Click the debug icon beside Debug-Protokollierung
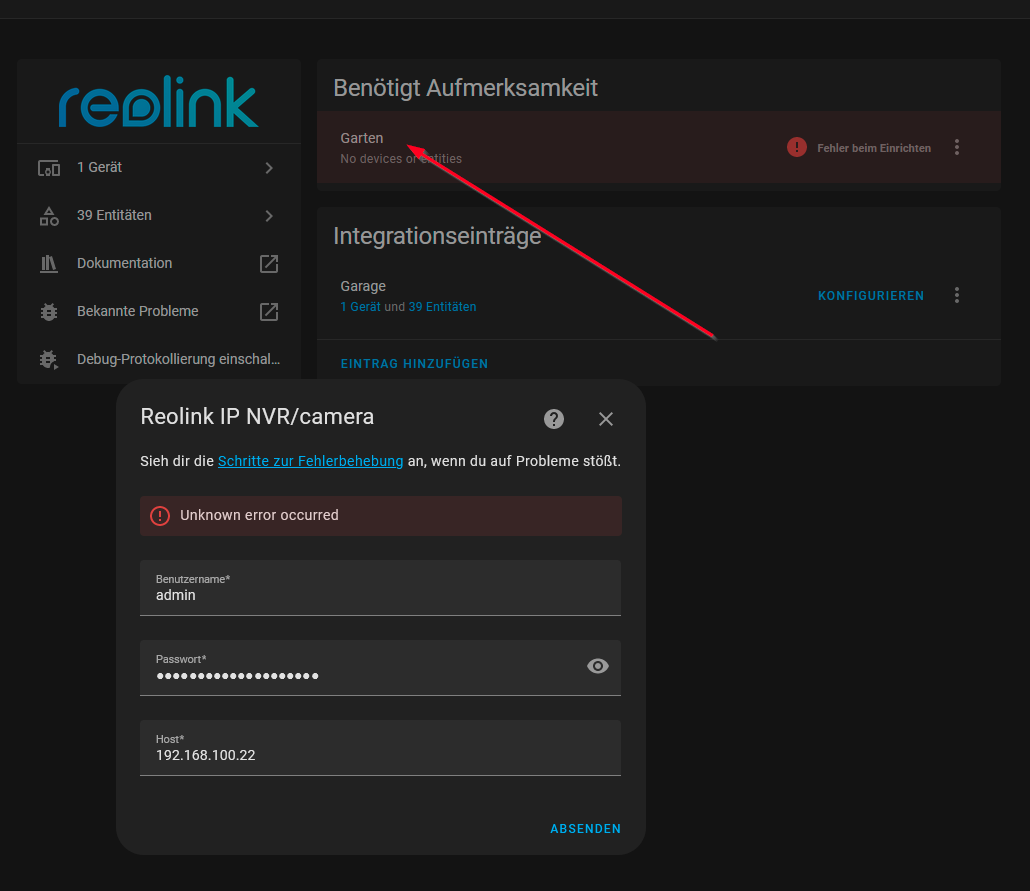This screenshot has width=1030, height=891. coord(49,359)
